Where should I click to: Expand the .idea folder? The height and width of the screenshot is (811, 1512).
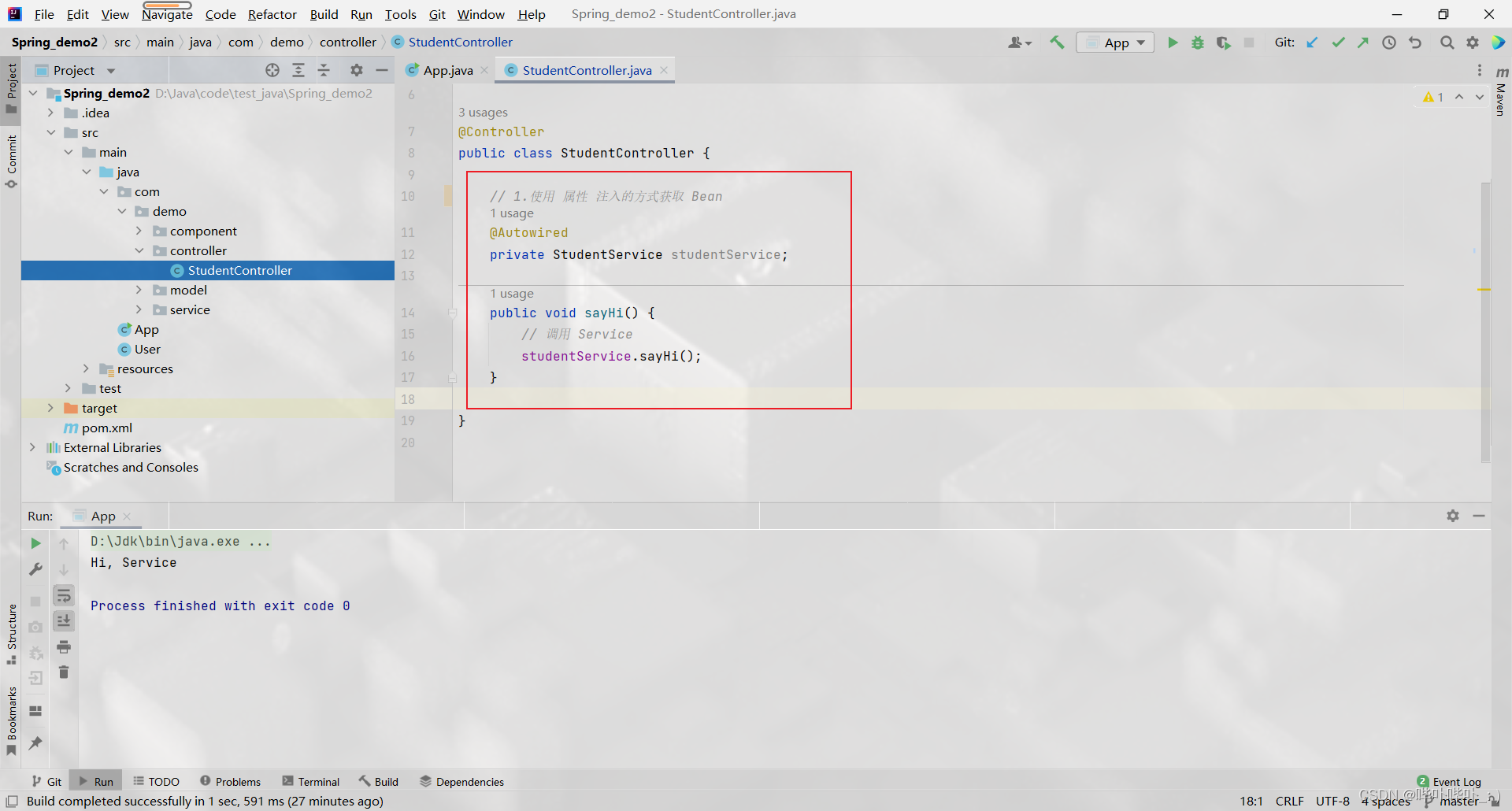[x=50, y=113]
